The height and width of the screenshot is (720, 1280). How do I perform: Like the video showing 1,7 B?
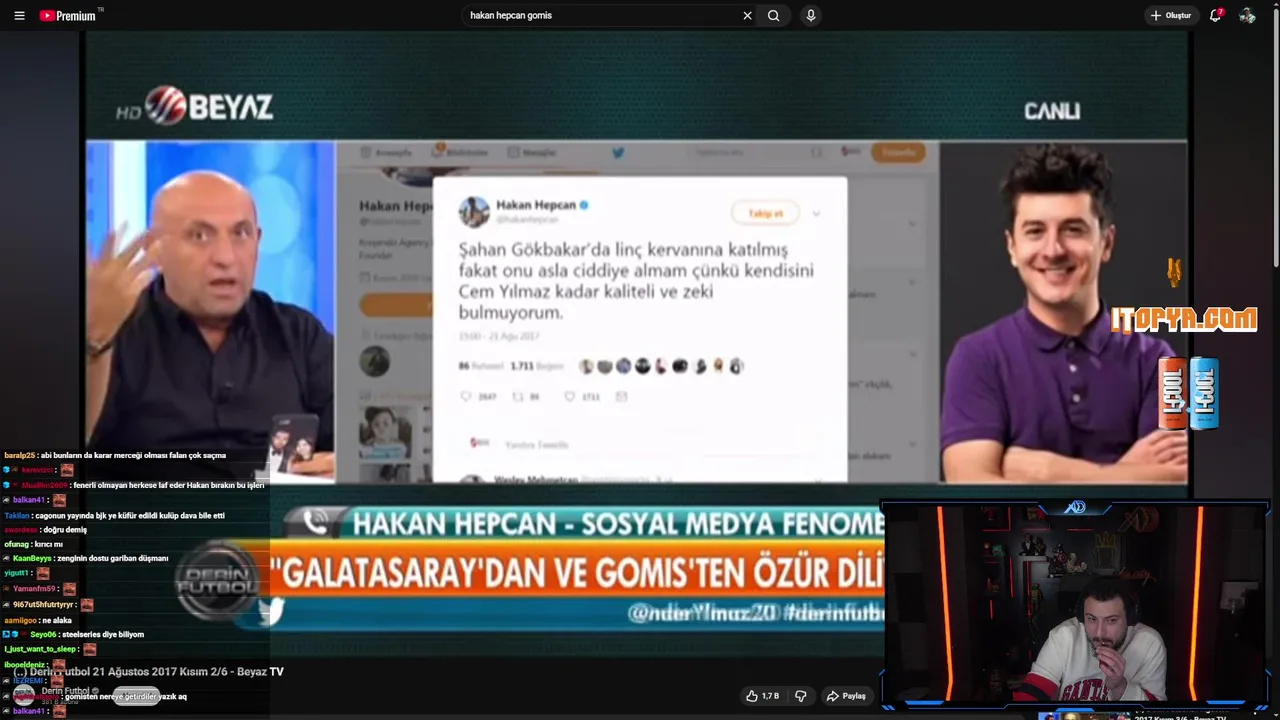[x=762, y=696]
